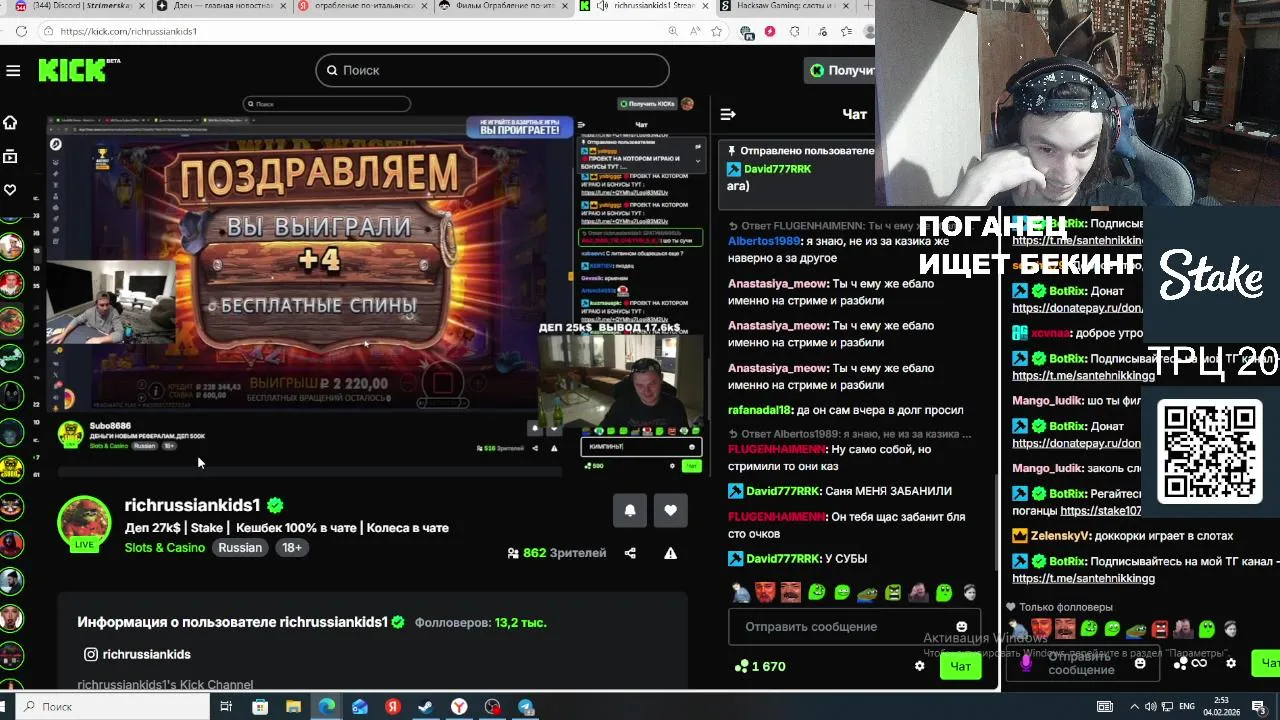Click username rafanadal18 in chat
Screen dimensions: 1280x720
coord(760,410)
